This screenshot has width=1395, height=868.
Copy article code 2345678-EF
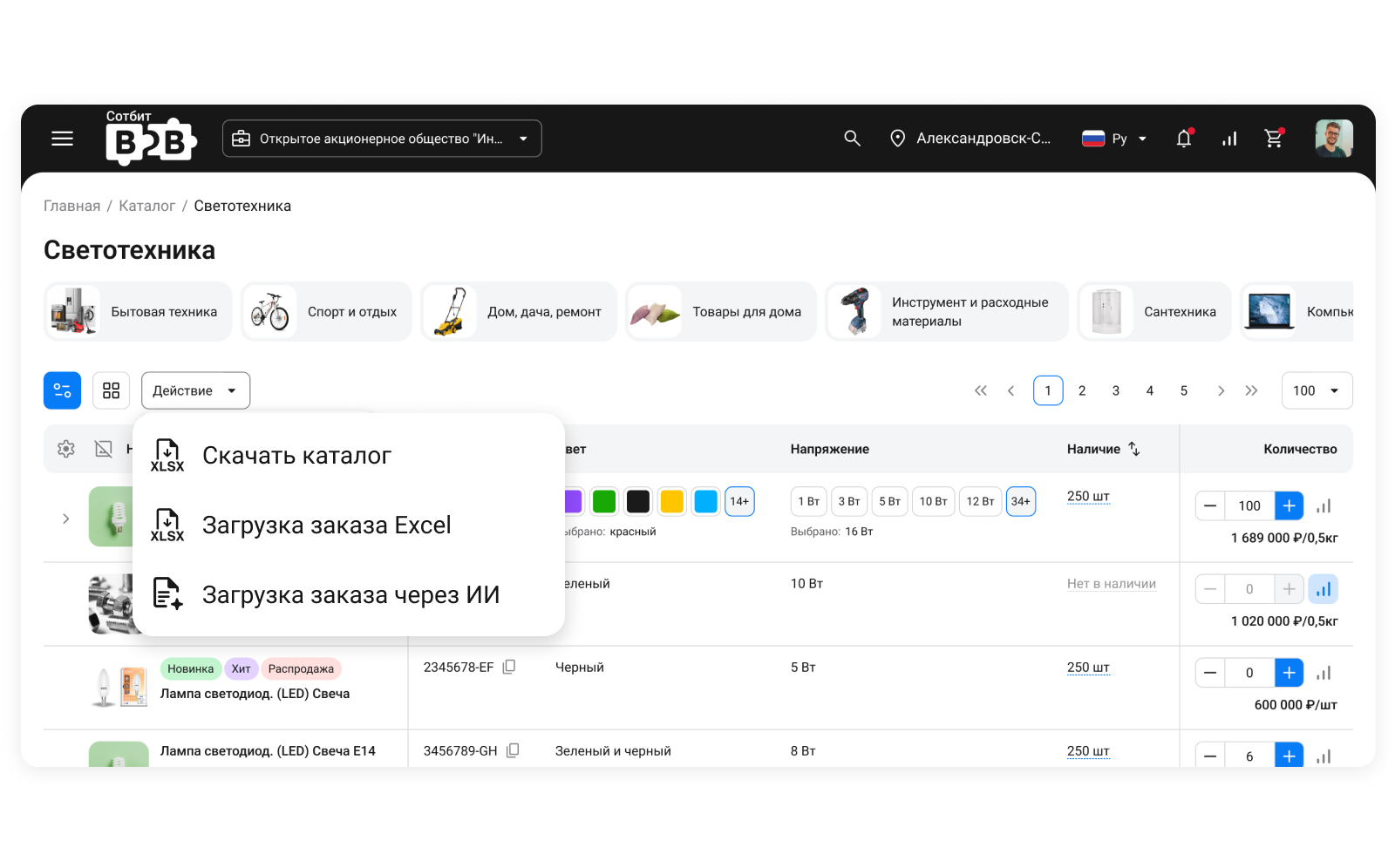[509, 667]
